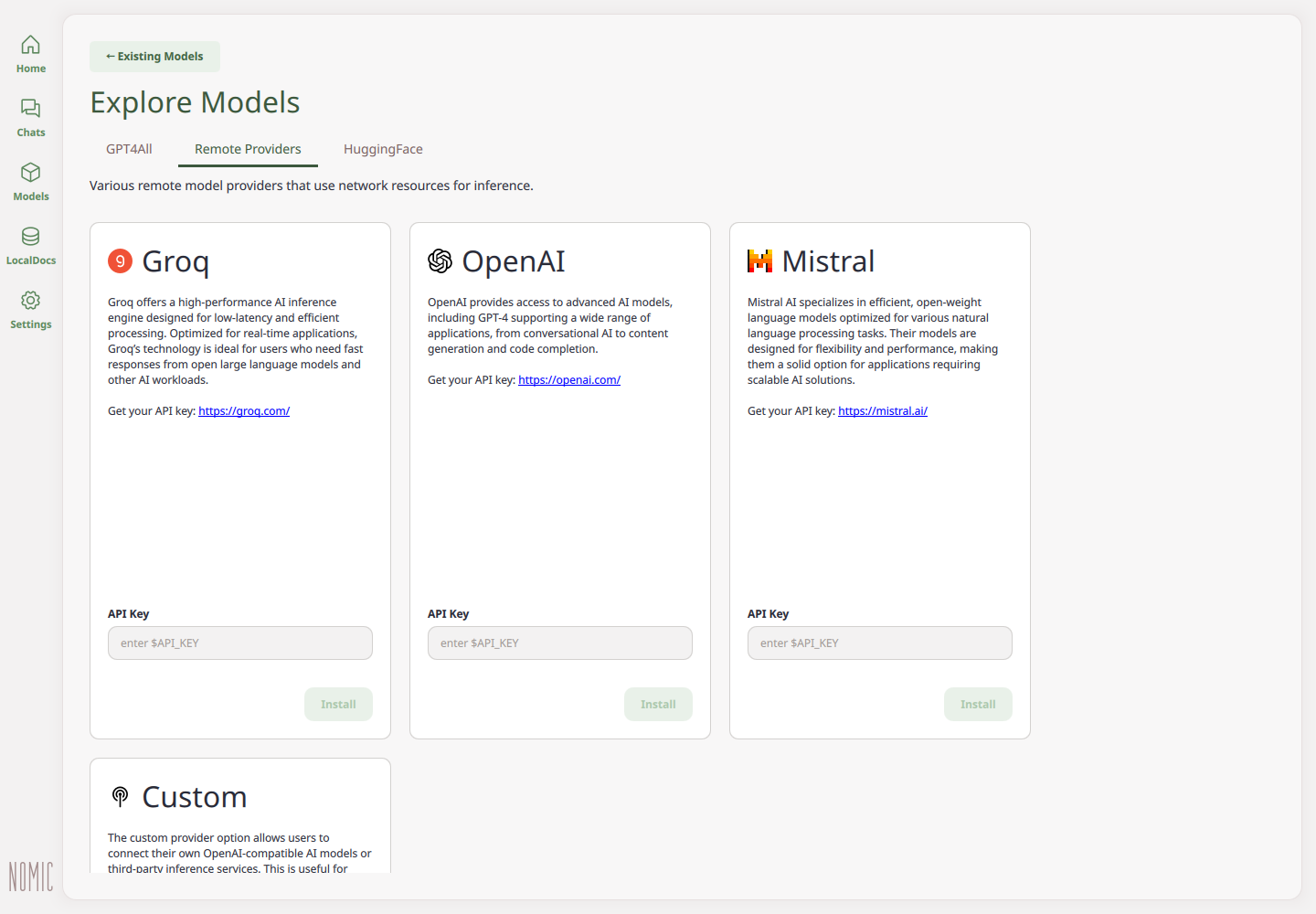Click the Groq 'API Key' label
1316x914 pixels.
[128, 614]
